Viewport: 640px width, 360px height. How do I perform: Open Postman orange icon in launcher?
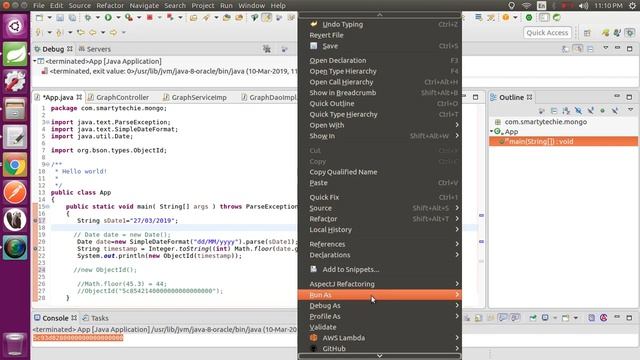[15, 193]
